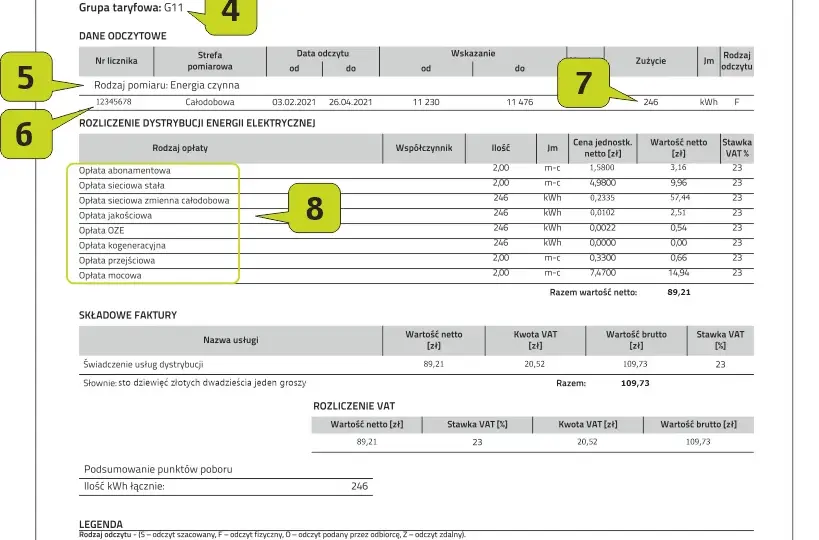This screenshot has height=540, width=819.
Task: Select the 'LEGENDA' heading
Action: point(101,524)
